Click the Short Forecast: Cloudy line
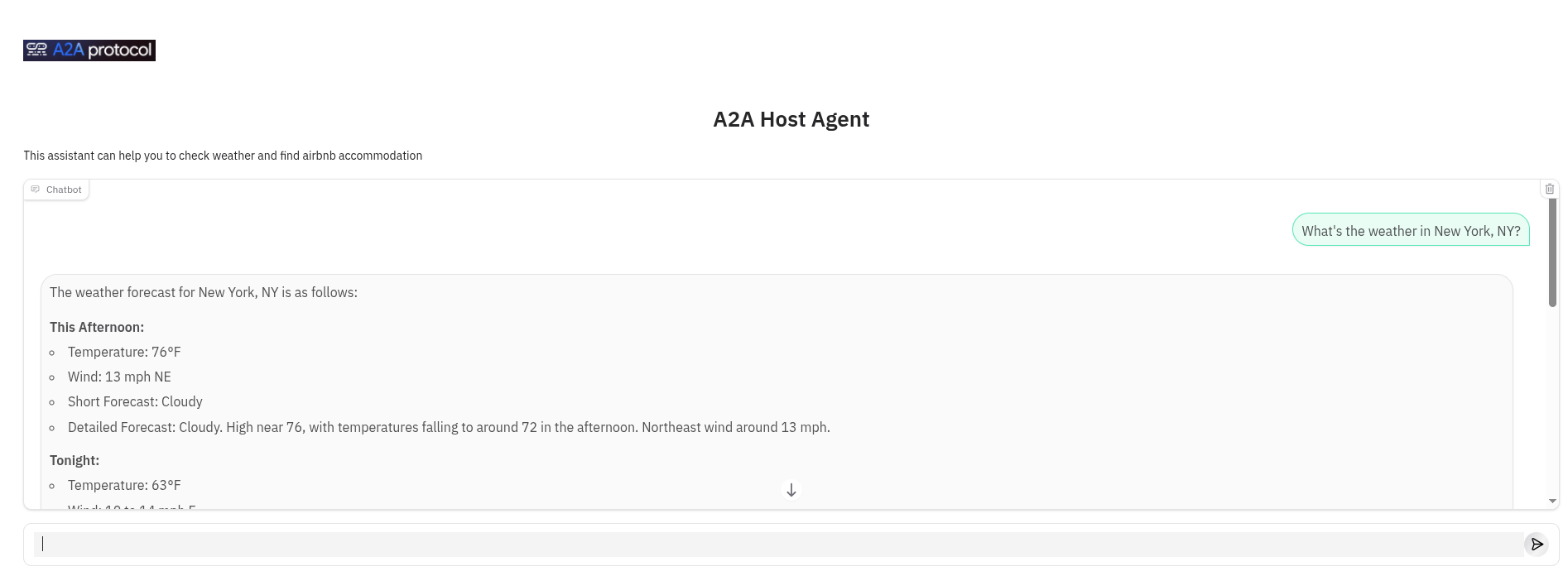The height and width of the screenshot is (576, 1568). pyautogui.click(x=135, y=401)
